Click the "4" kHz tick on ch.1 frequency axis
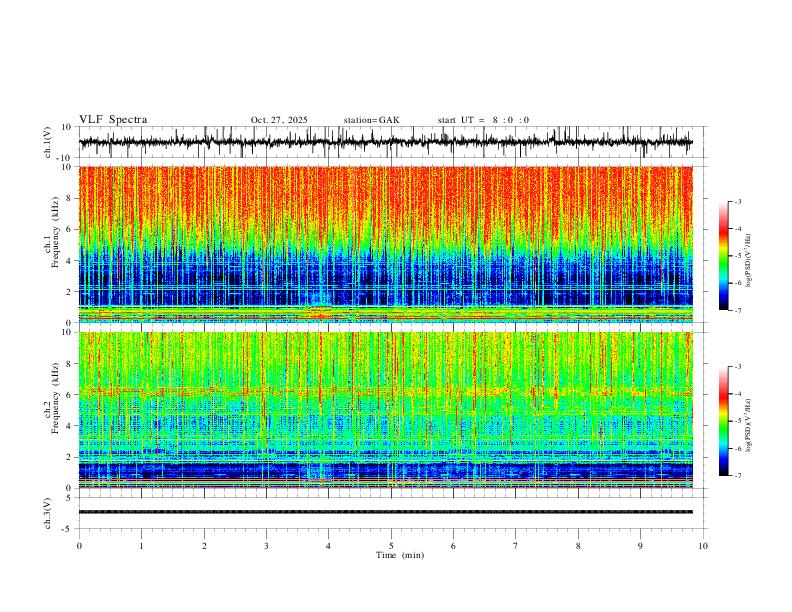792x612 pixels. [70, 261]
